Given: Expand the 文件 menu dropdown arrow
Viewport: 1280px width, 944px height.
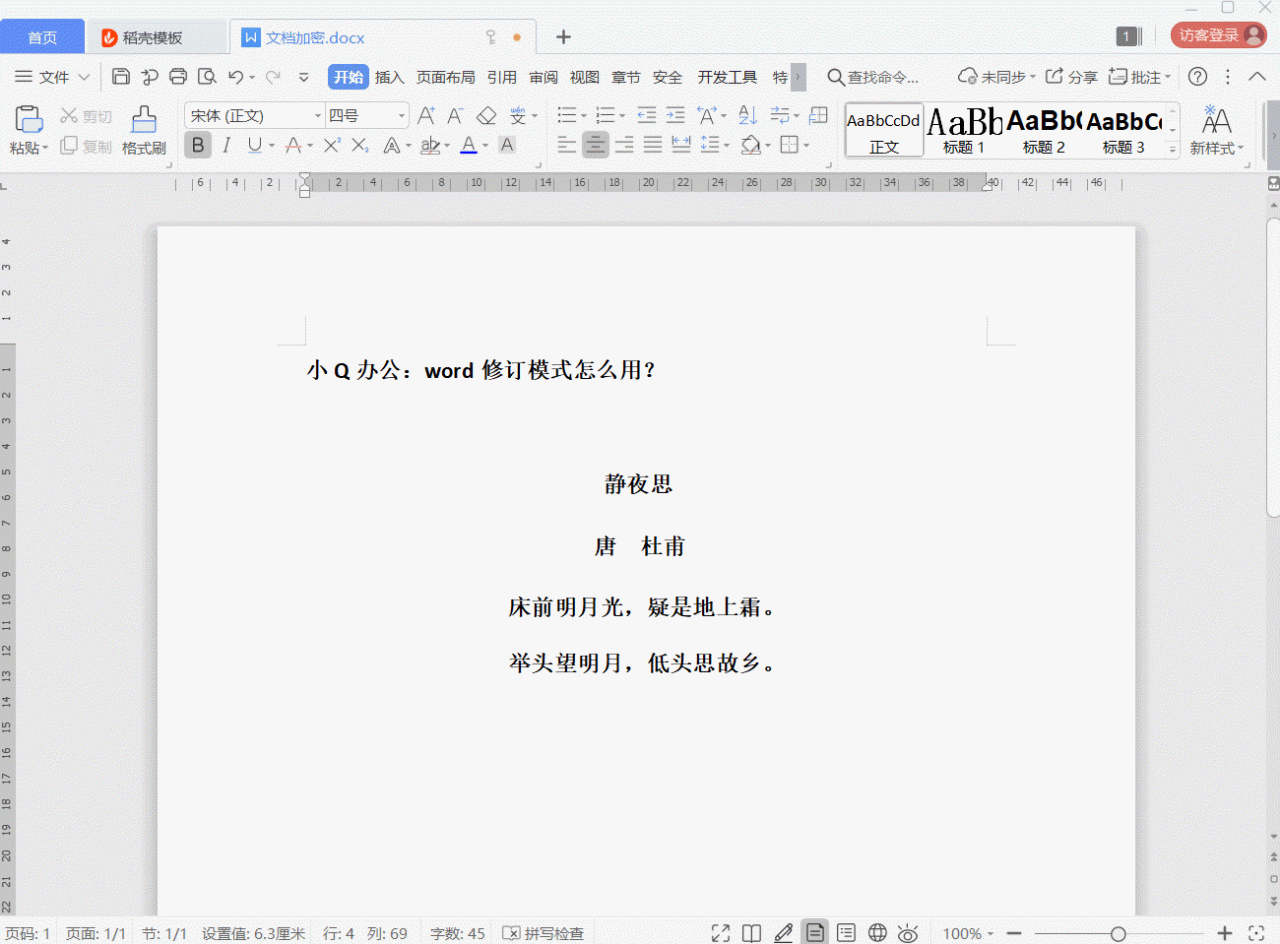Looking at the screenshot, I should point(84,77).
